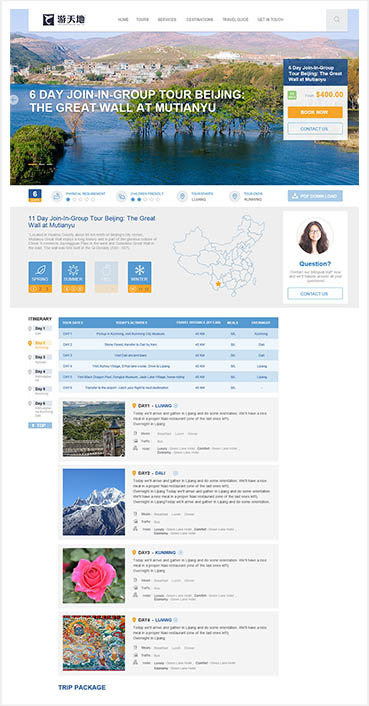
Task: Select the Winter snowflake season tile
Action: [x=140, y=277]
